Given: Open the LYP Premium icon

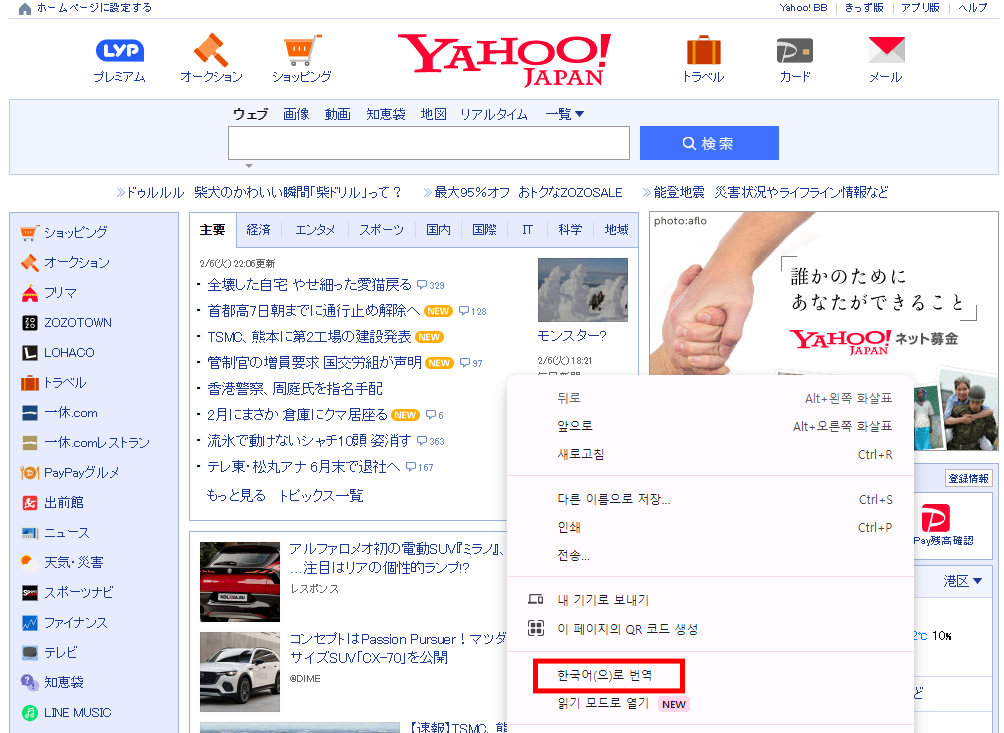Looking at the screenshot, I should click(x=120, y=51).
